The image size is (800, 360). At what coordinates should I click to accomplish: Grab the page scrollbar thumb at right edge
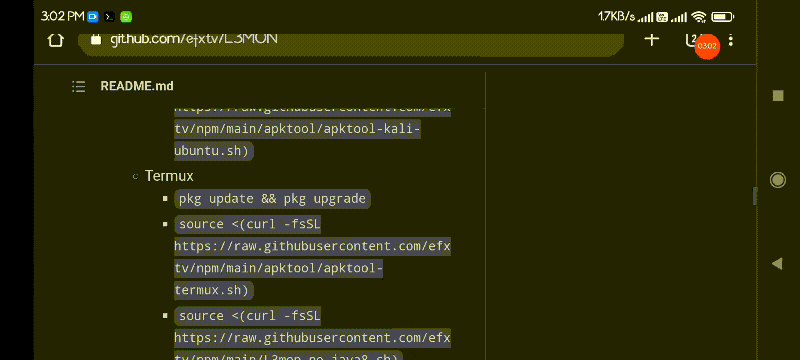click(x=755, y=196)
